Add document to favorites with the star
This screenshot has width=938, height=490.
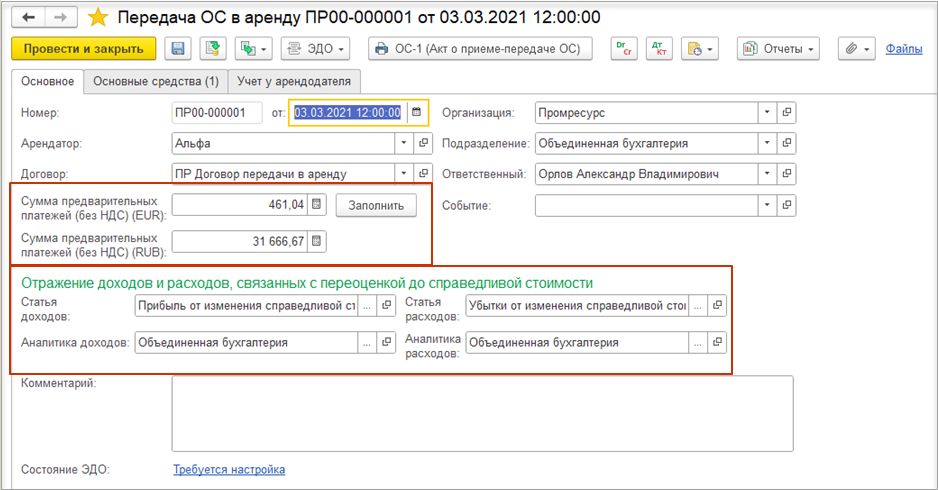98,17
